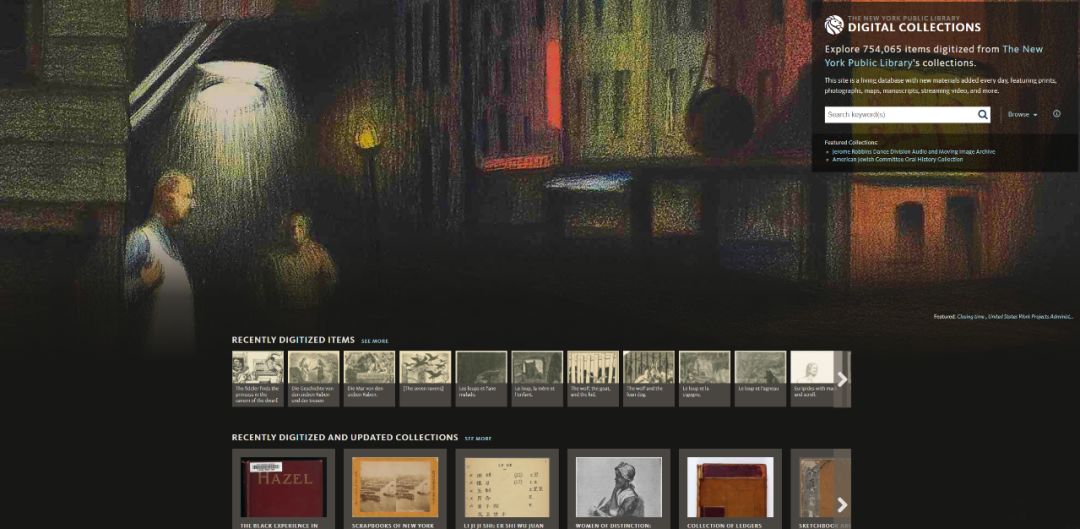Click See More for recently digitized items
This screenshot has height=529, width=1080.
pos(375,341)
